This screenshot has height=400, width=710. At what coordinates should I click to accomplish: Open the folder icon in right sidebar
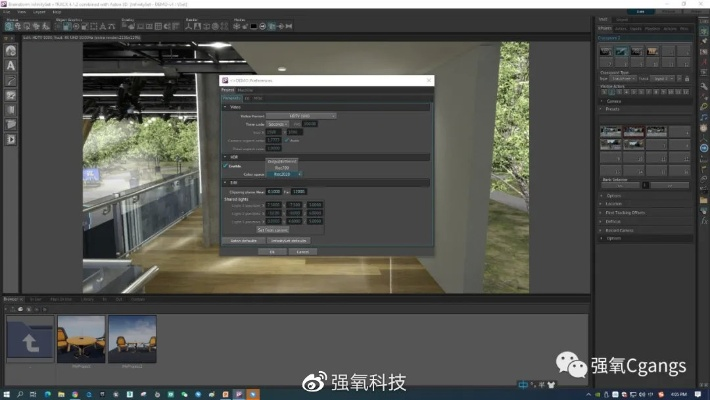coord(704,200)
